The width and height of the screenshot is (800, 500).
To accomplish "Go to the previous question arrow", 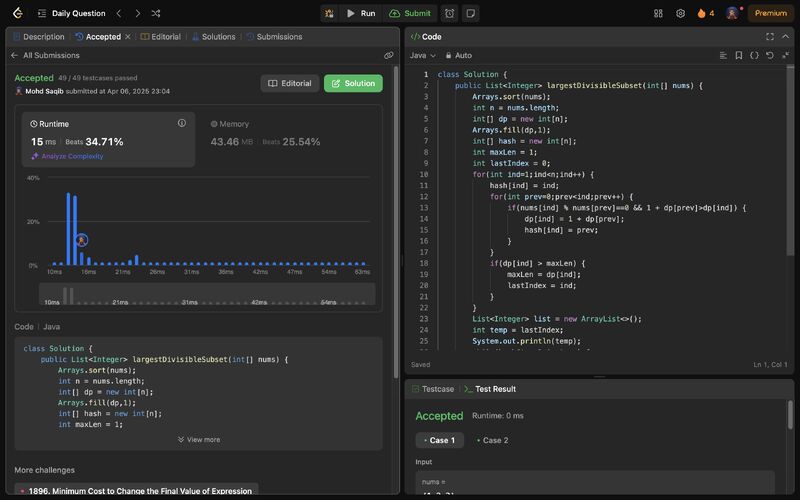I will (118, 13).
